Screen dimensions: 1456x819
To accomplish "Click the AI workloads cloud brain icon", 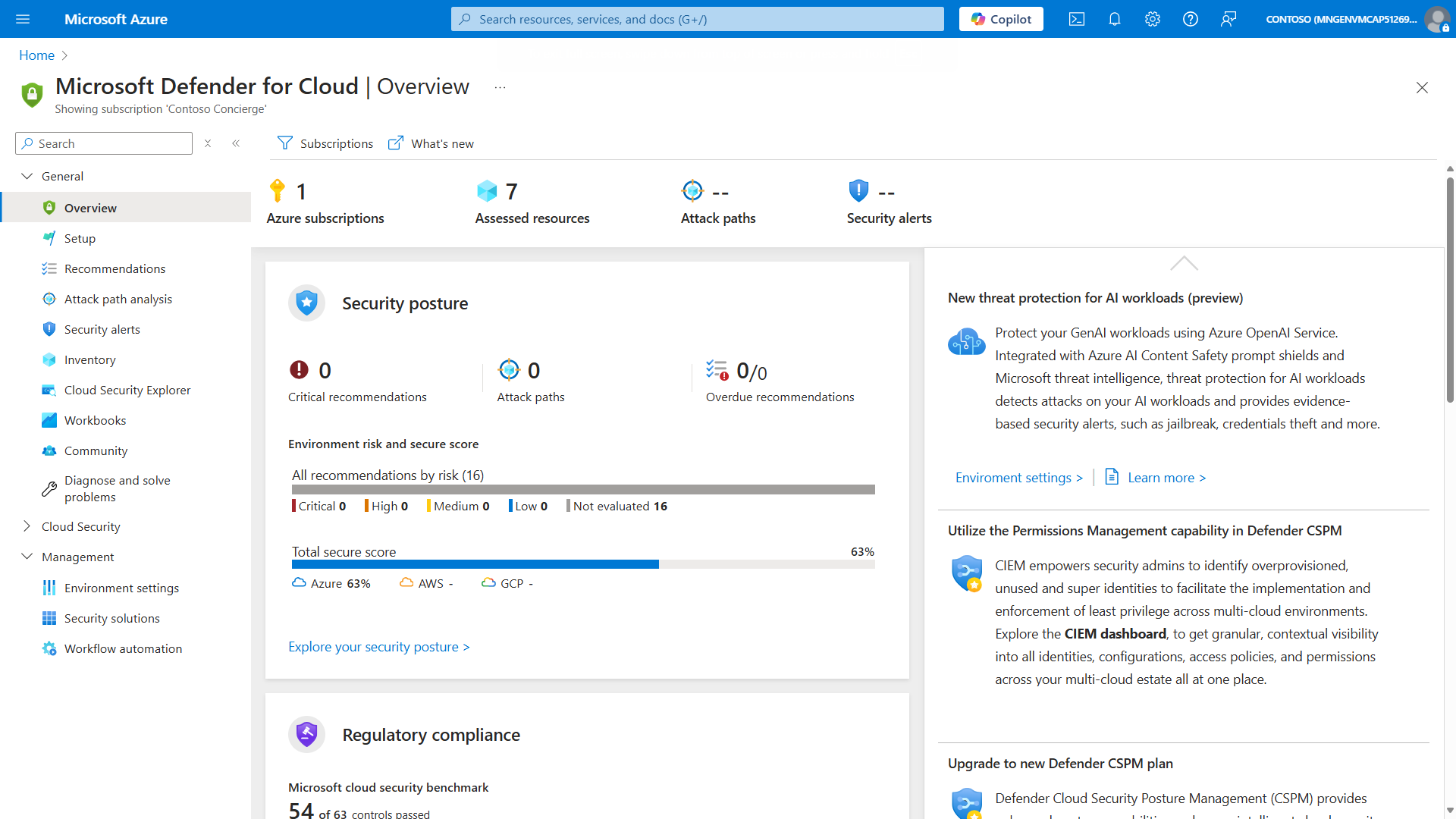I will (x=967, y=341).
